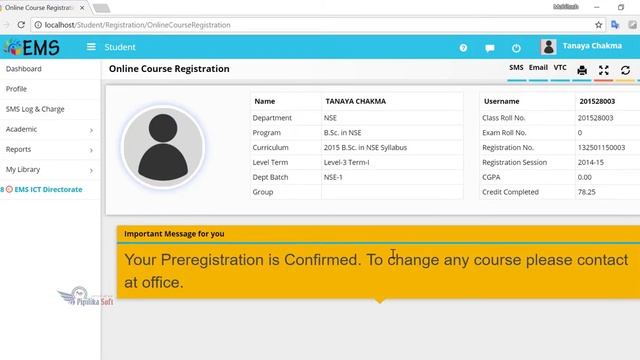Click the Online Course Registration page heading

[x=169, y=69]
